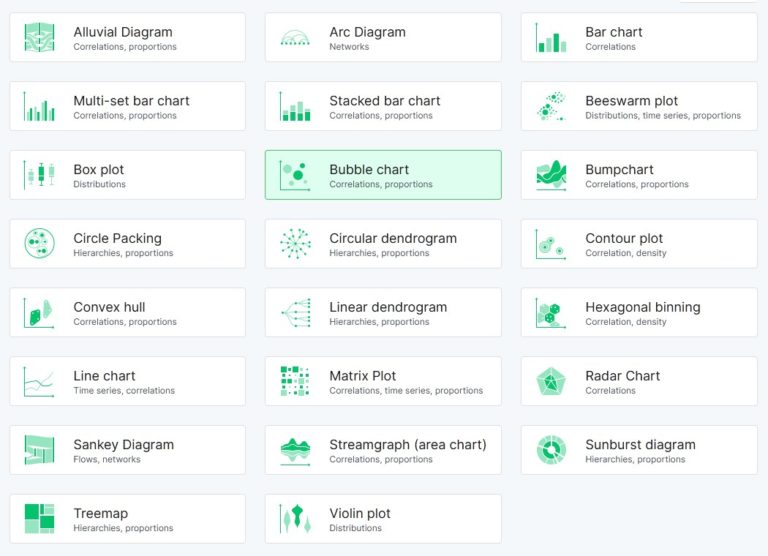Viewport: 768px width, 556px height.
Task: Select the Stacked bar chart icon
Action: [x=295, y=106]
